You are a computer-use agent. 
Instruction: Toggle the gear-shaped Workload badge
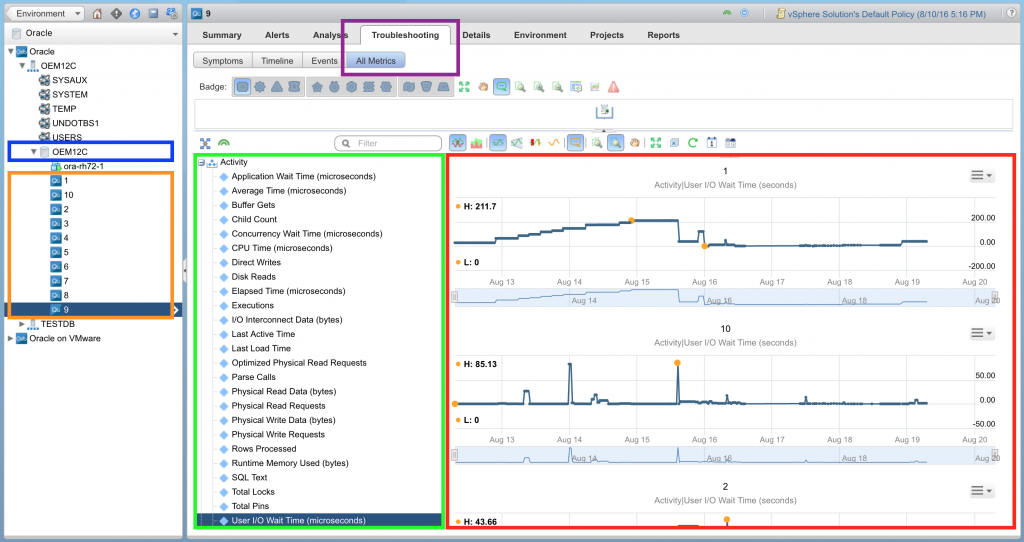[x=260, y=87]
